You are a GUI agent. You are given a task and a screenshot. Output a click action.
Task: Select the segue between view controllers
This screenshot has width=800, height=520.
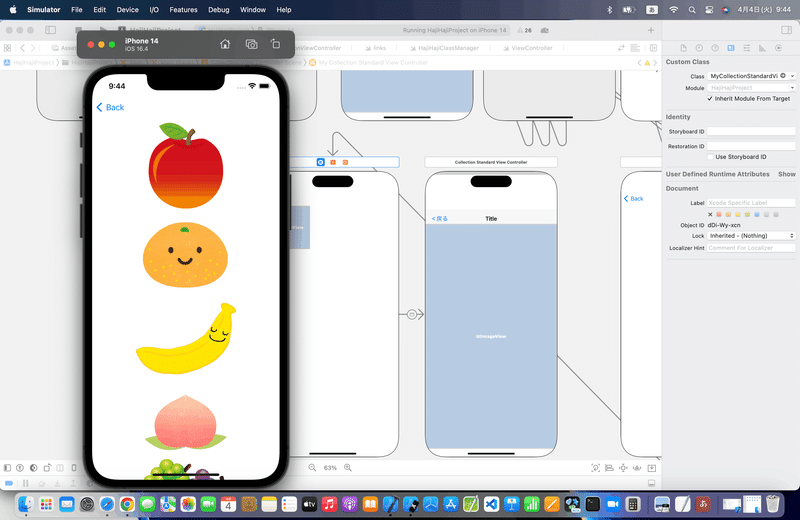pos(412,314)
